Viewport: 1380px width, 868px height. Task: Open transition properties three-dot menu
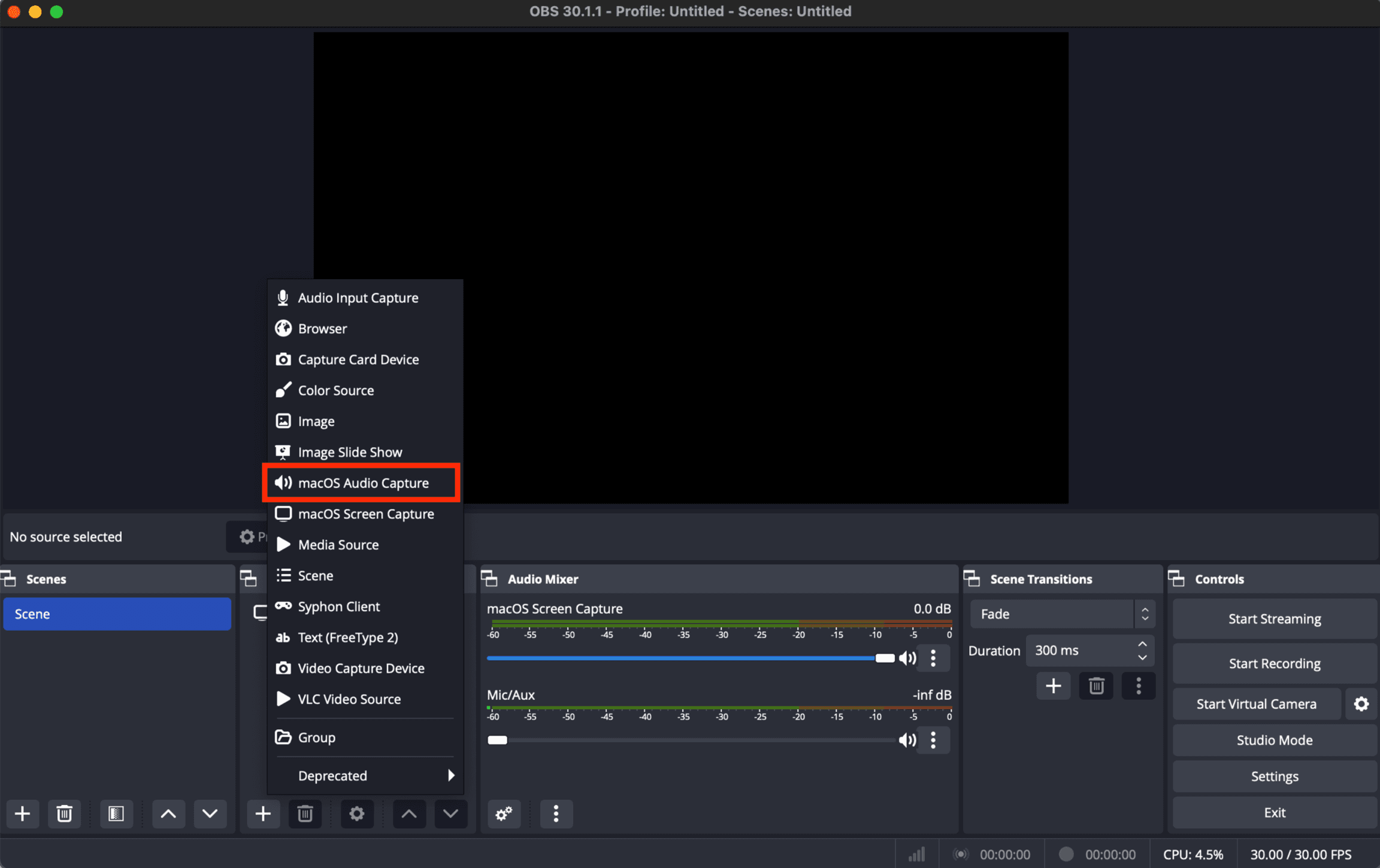tap(1139, 686)
